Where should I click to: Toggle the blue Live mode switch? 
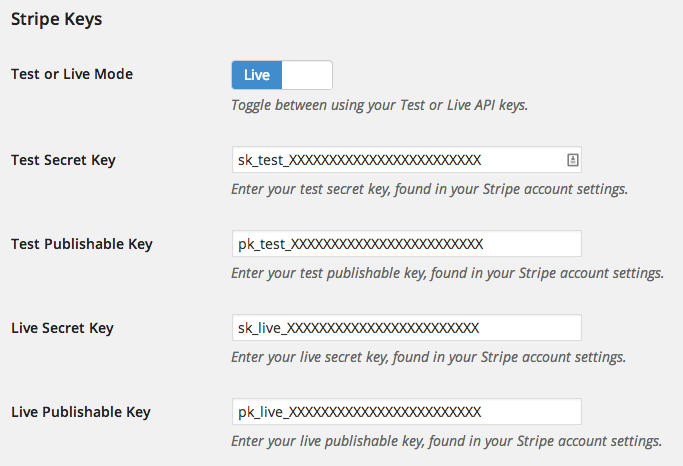(x=282, y=75)
